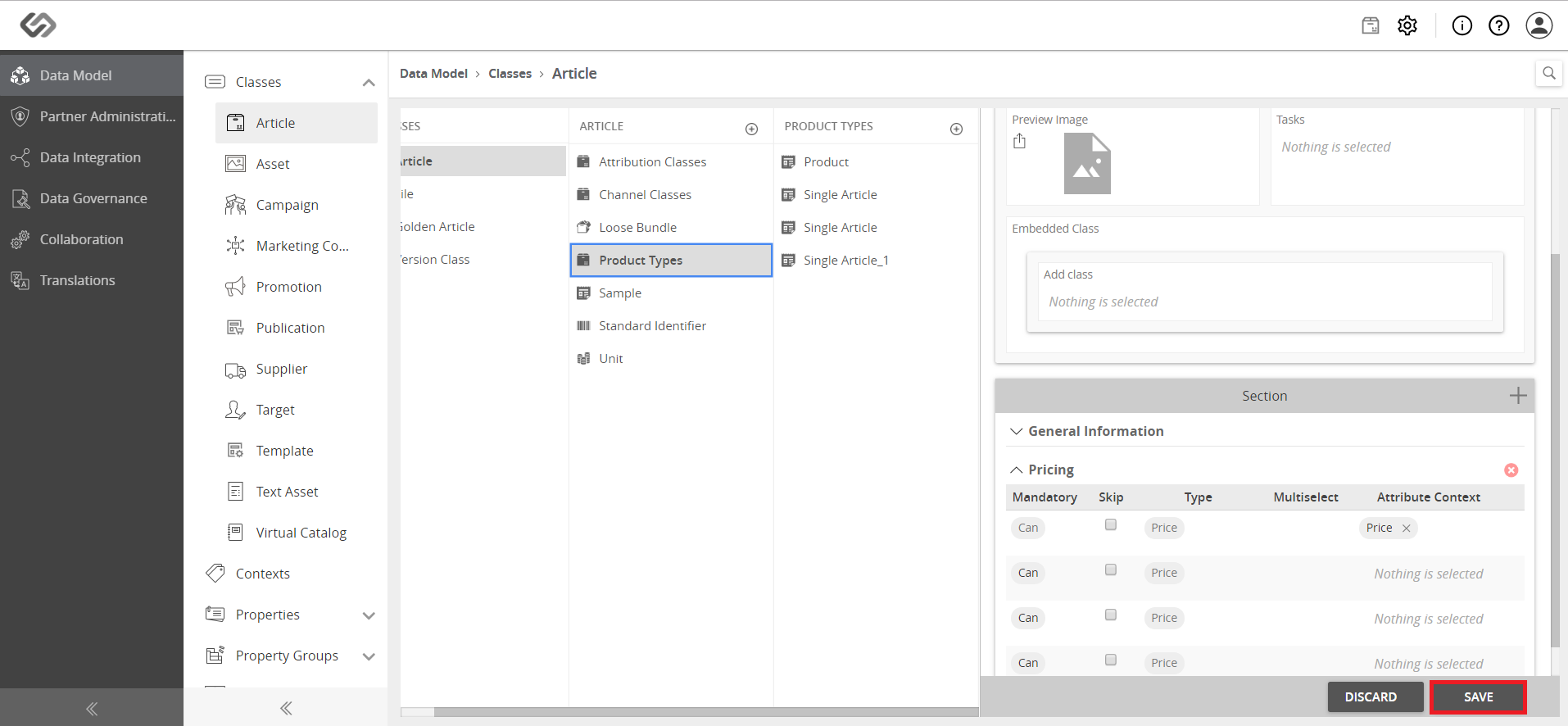Add a new Section with plus icon

point(1518,396)
